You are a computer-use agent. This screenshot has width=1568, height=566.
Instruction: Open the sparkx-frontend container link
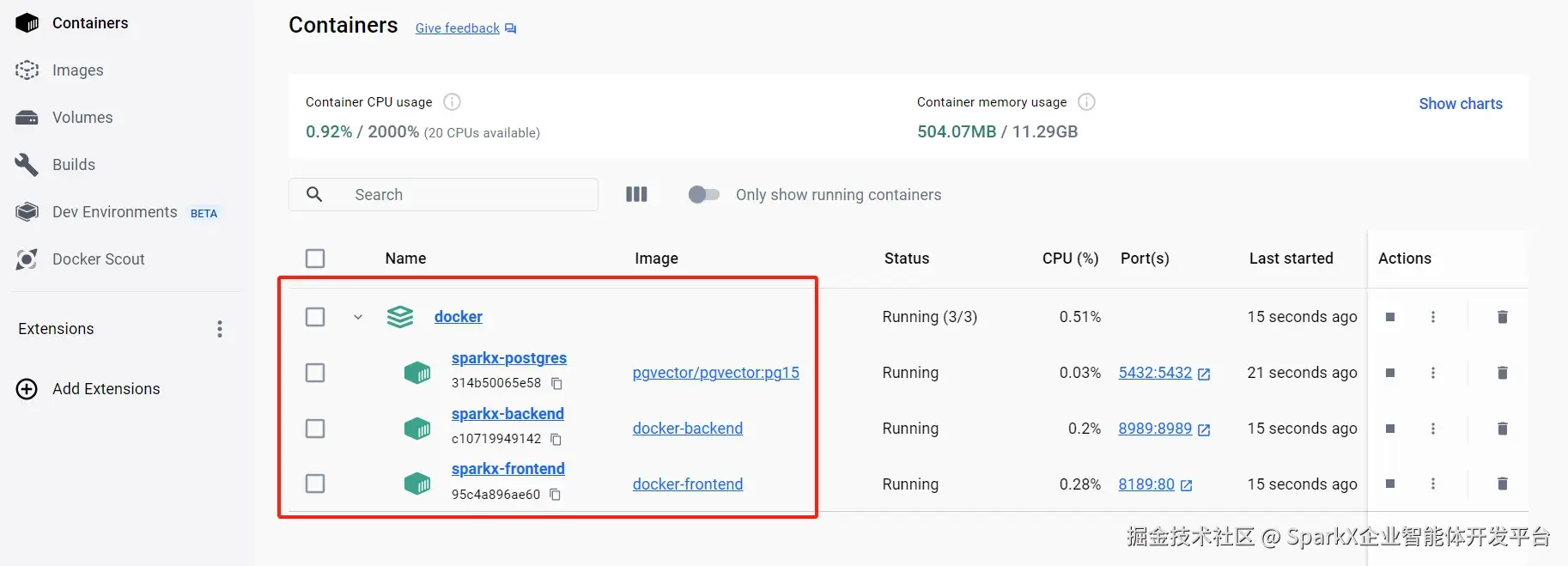coord(508,469)
